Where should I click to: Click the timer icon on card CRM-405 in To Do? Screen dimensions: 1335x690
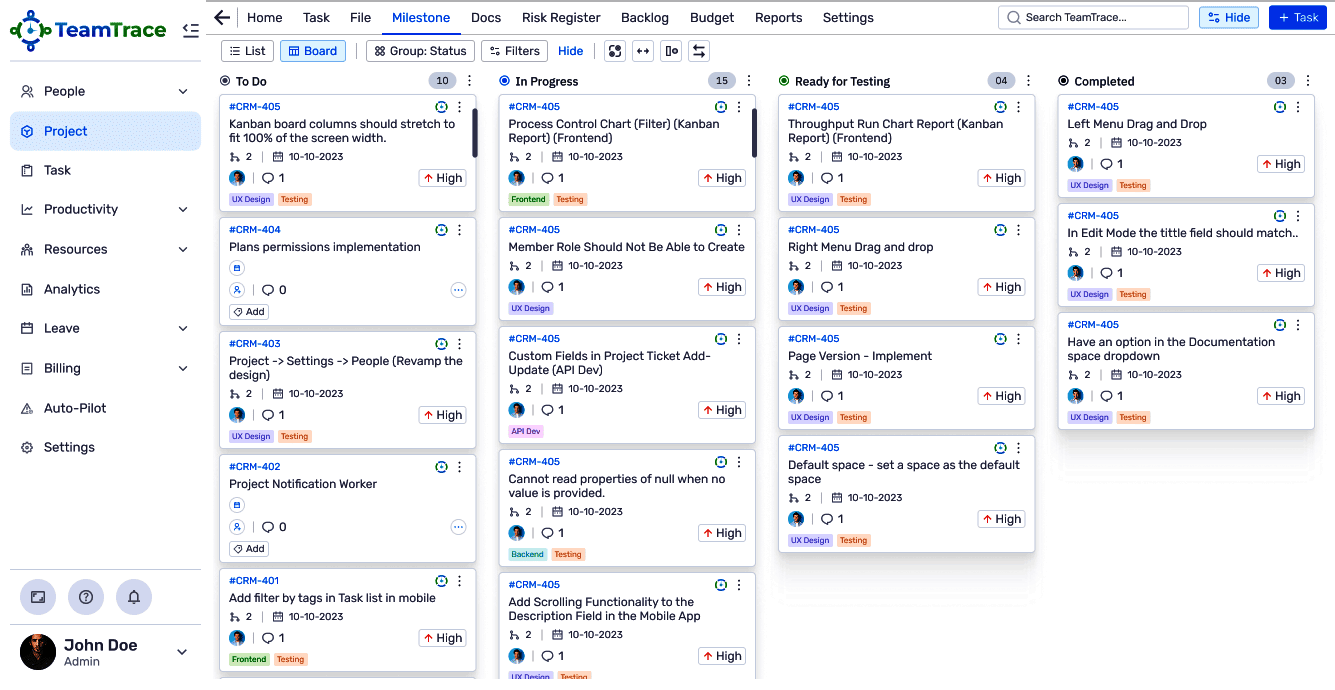coord(440,106)
